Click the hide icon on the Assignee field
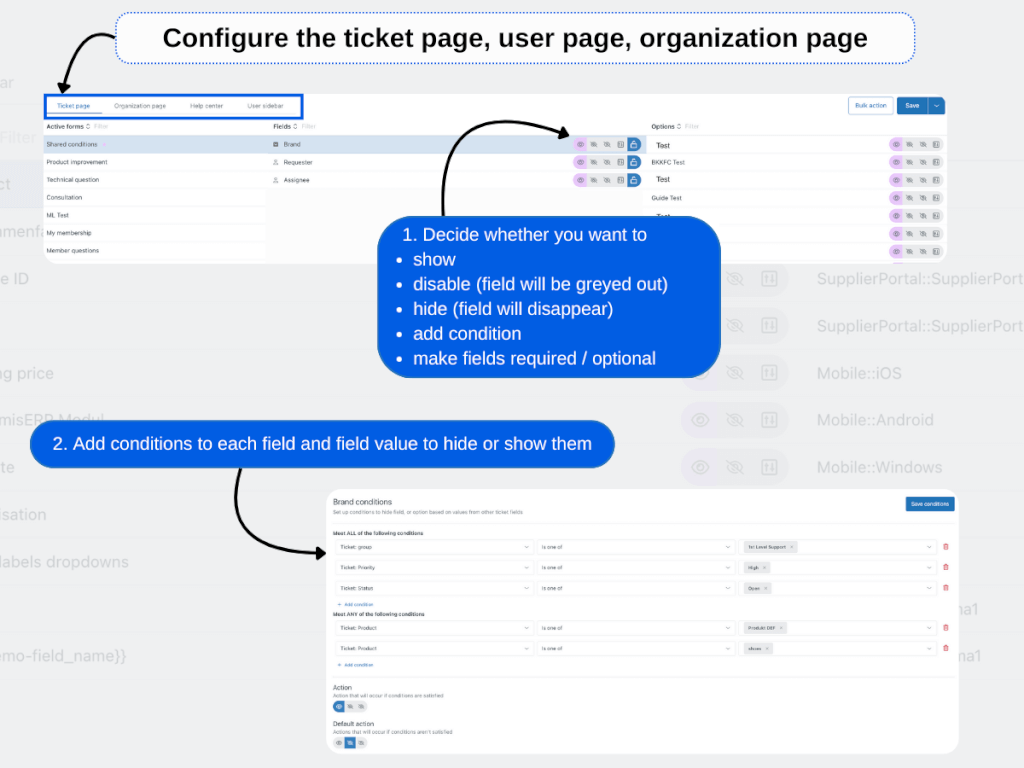Image resolution: width=1024 pixels, height=768 pixels. coord(608,180)
